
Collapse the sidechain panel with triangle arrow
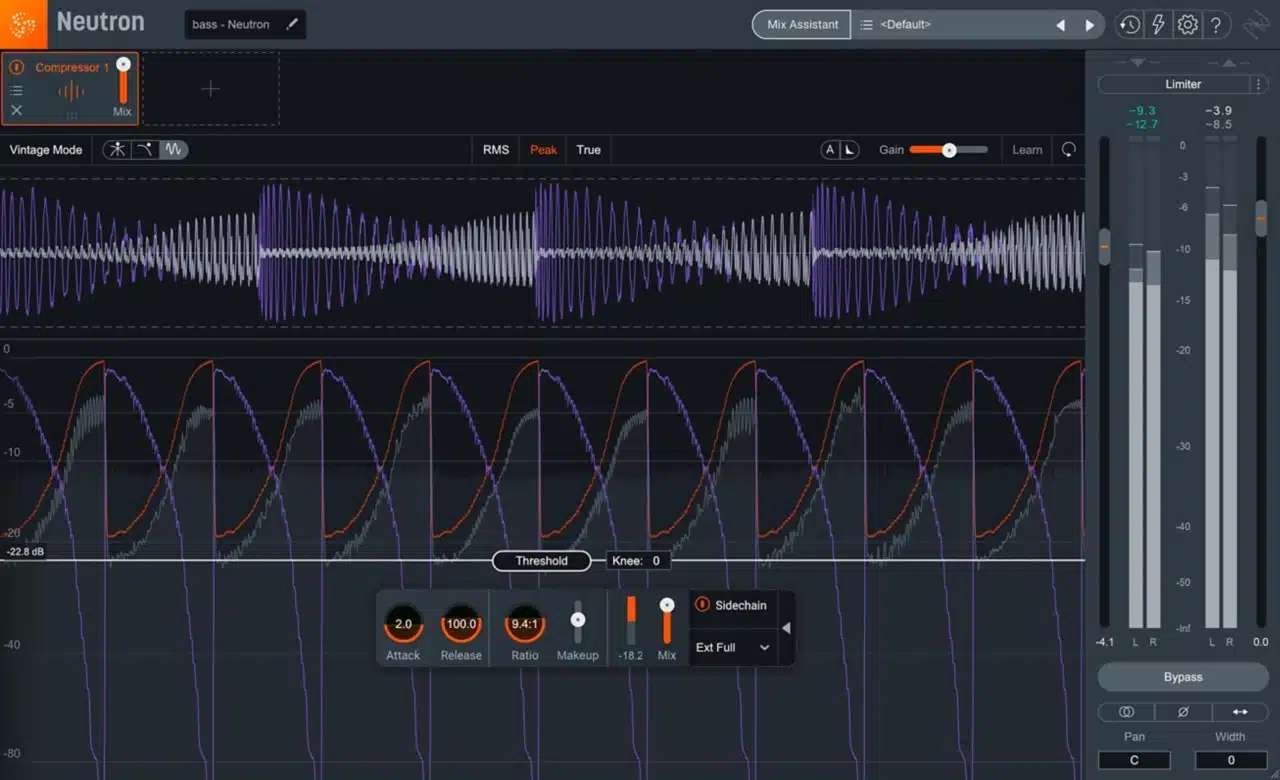pyautogui.click(x=786, y=628)
